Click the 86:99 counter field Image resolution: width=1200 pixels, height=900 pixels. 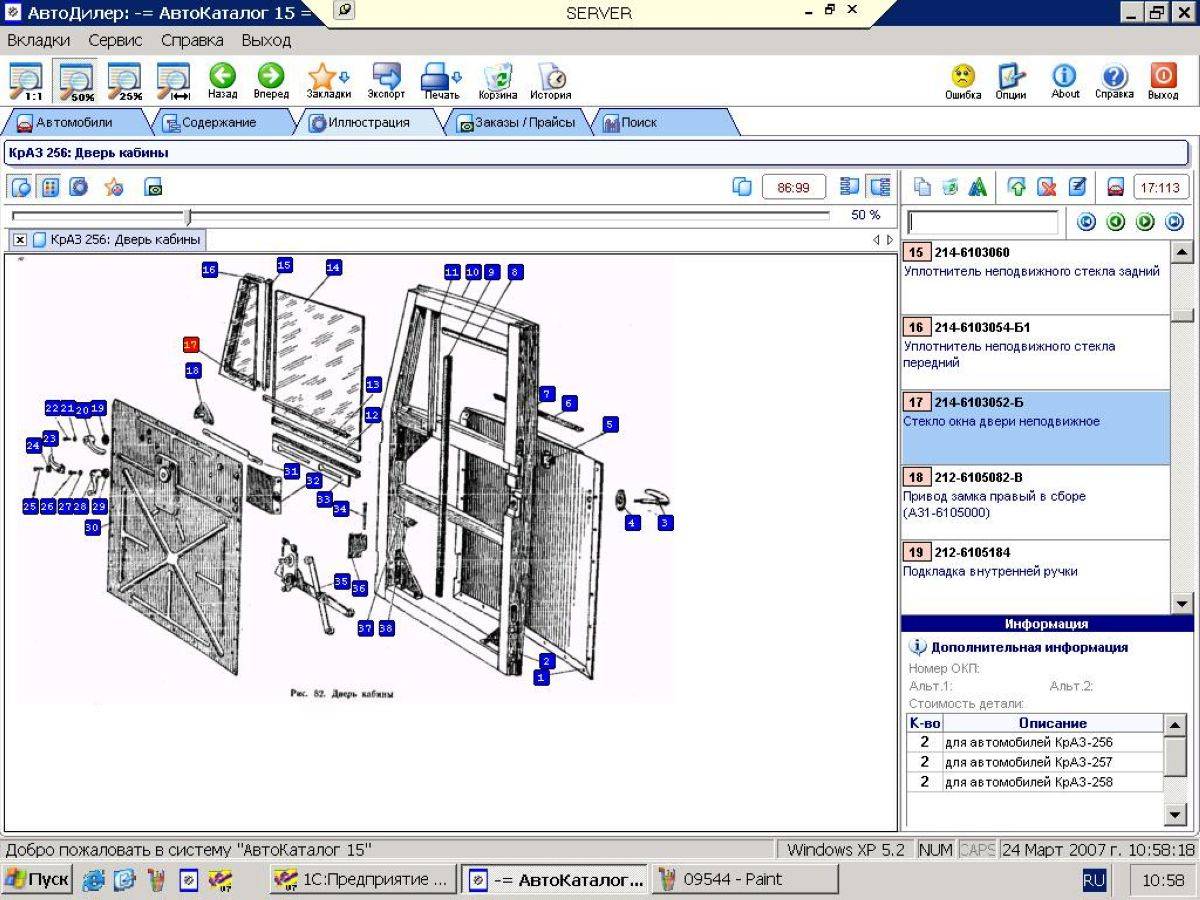point(794,187)
